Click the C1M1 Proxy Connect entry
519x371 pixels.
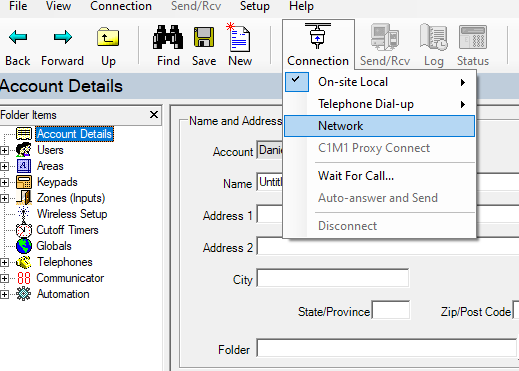click(x=379, y=148)
